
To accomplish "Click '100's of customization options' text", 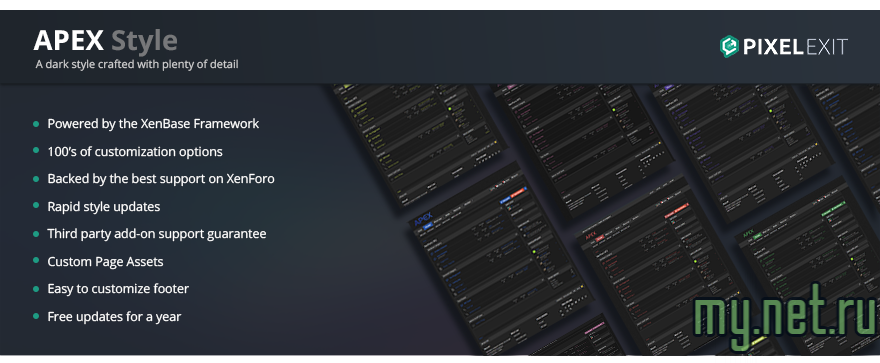I will pos(135,151).
